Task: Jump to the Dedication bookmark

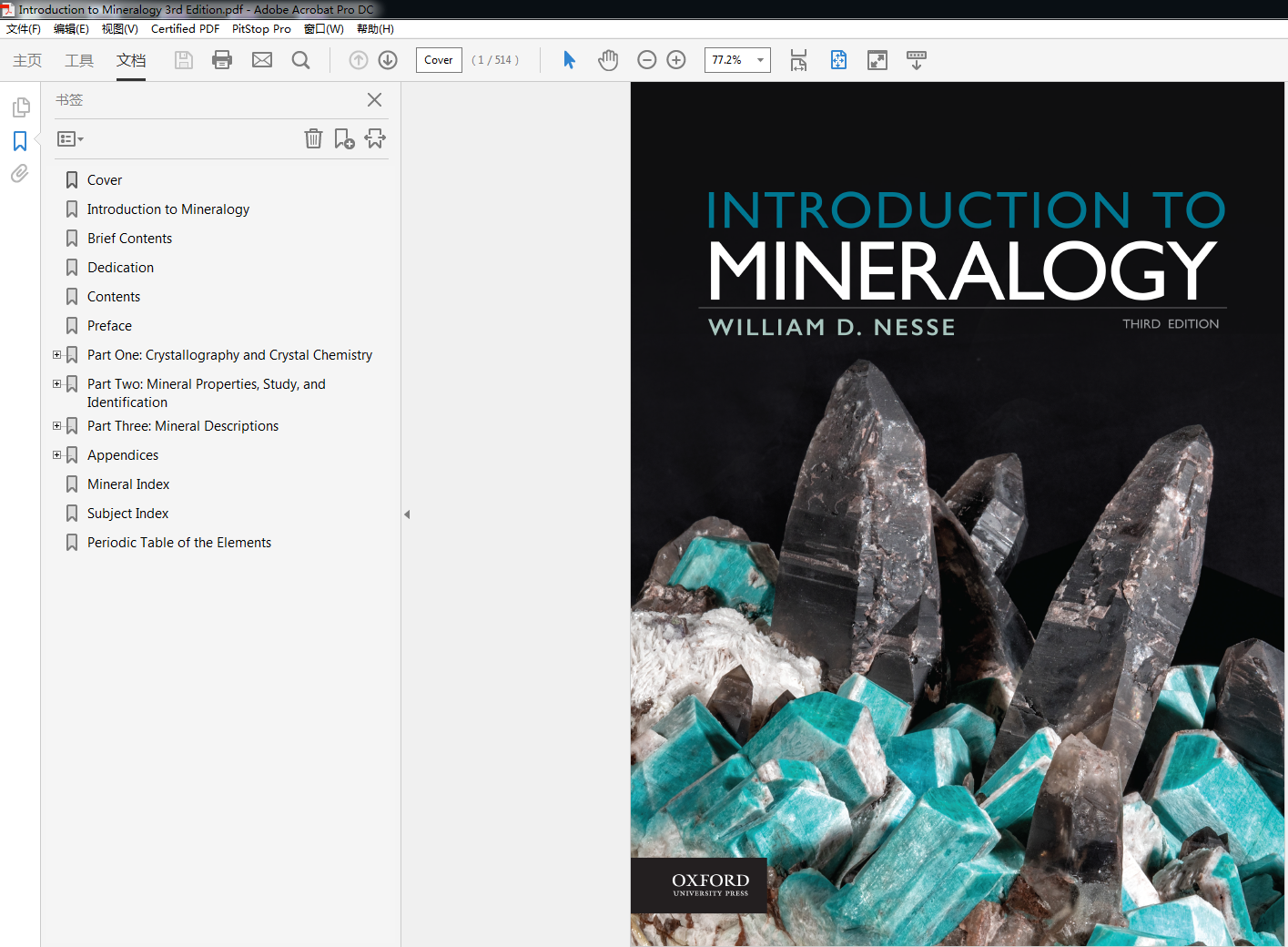Action: pyautogui.click(x=120, y=268)
